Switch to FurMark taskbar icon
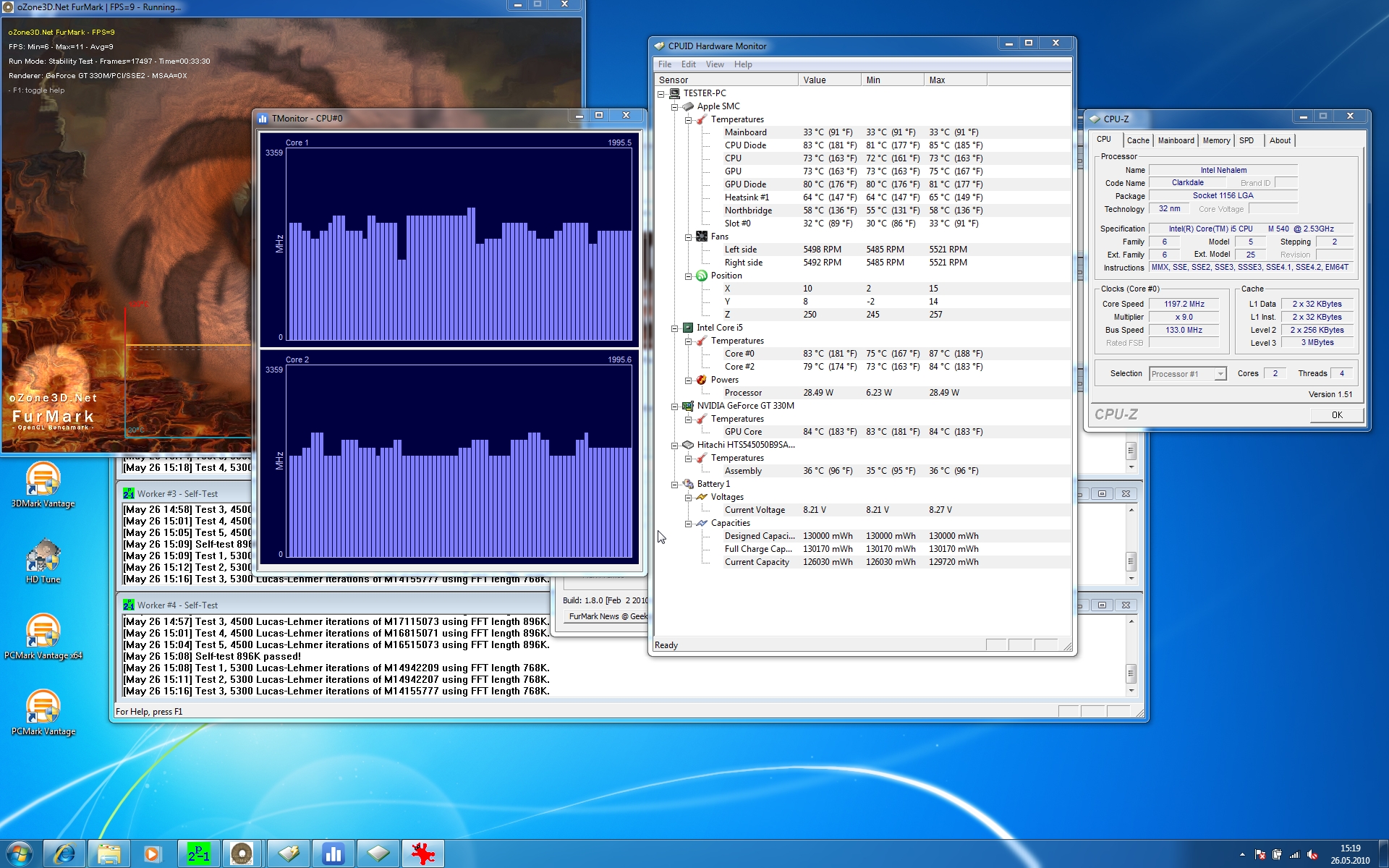This screenshot has width=1389, height=868. point(242,854)
